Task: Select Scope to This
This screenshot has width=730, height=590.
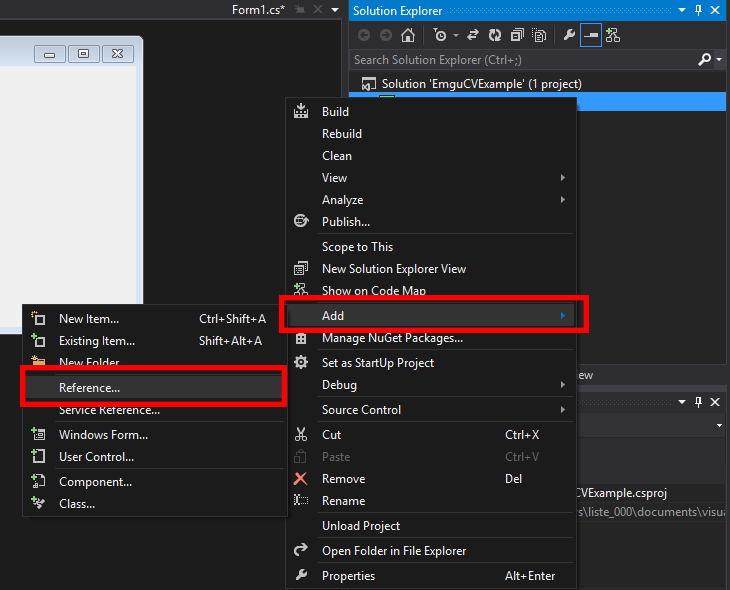Action: [431, 247]
